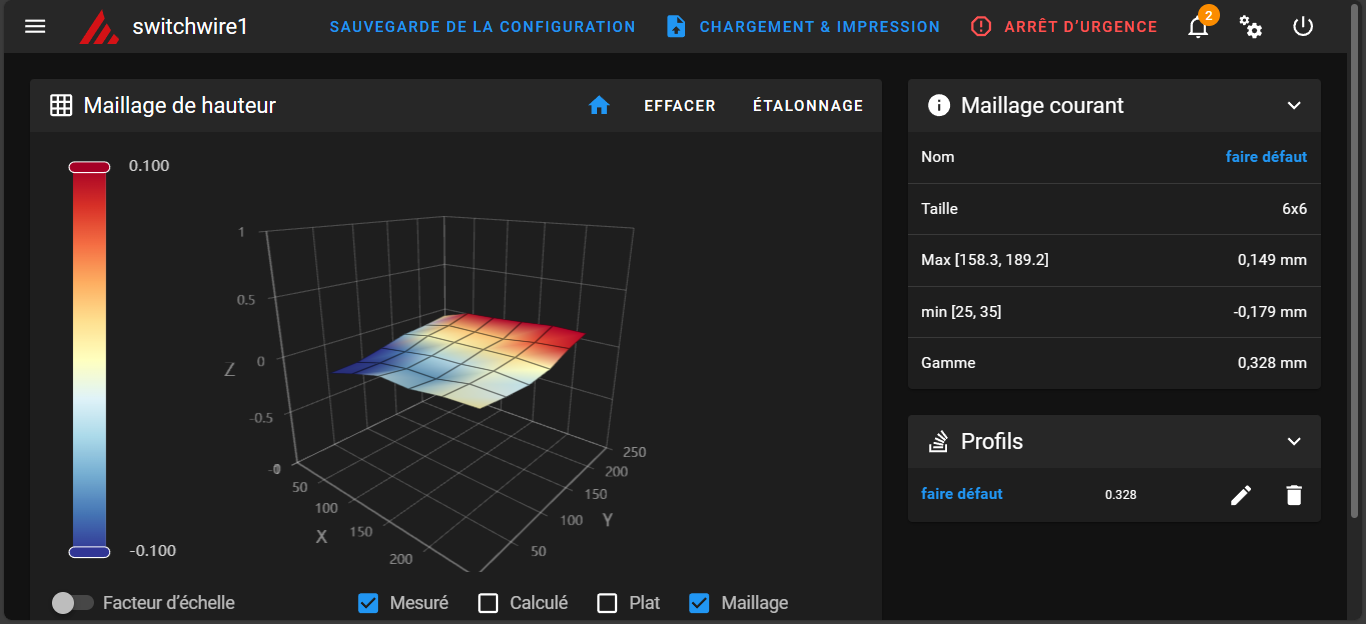The height and width of the screenshot is (624, 1366).
Task: Click the file upload icon
Action: click(x=676, y=27)
